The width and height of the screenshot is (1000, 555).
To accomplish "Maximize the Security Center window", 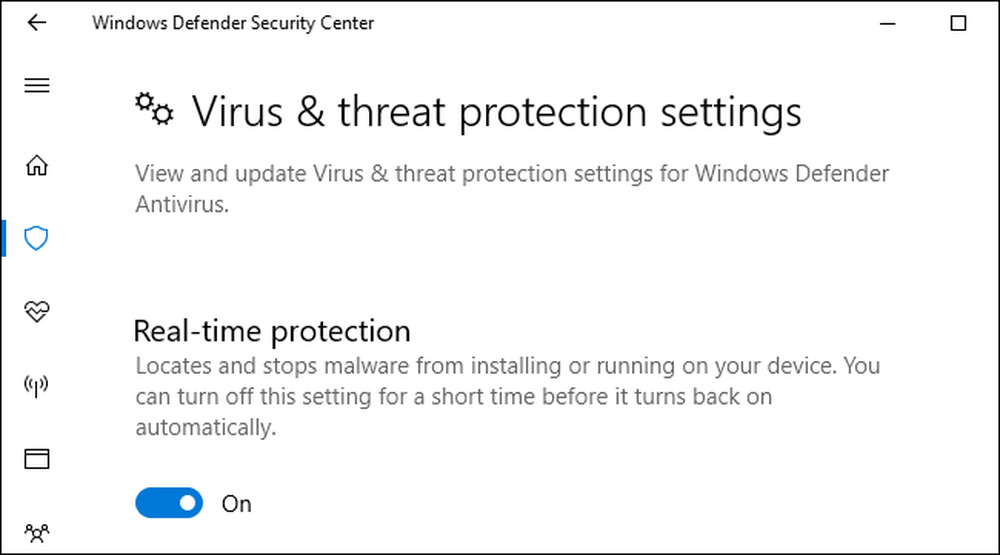I will [x=958, y=24].
